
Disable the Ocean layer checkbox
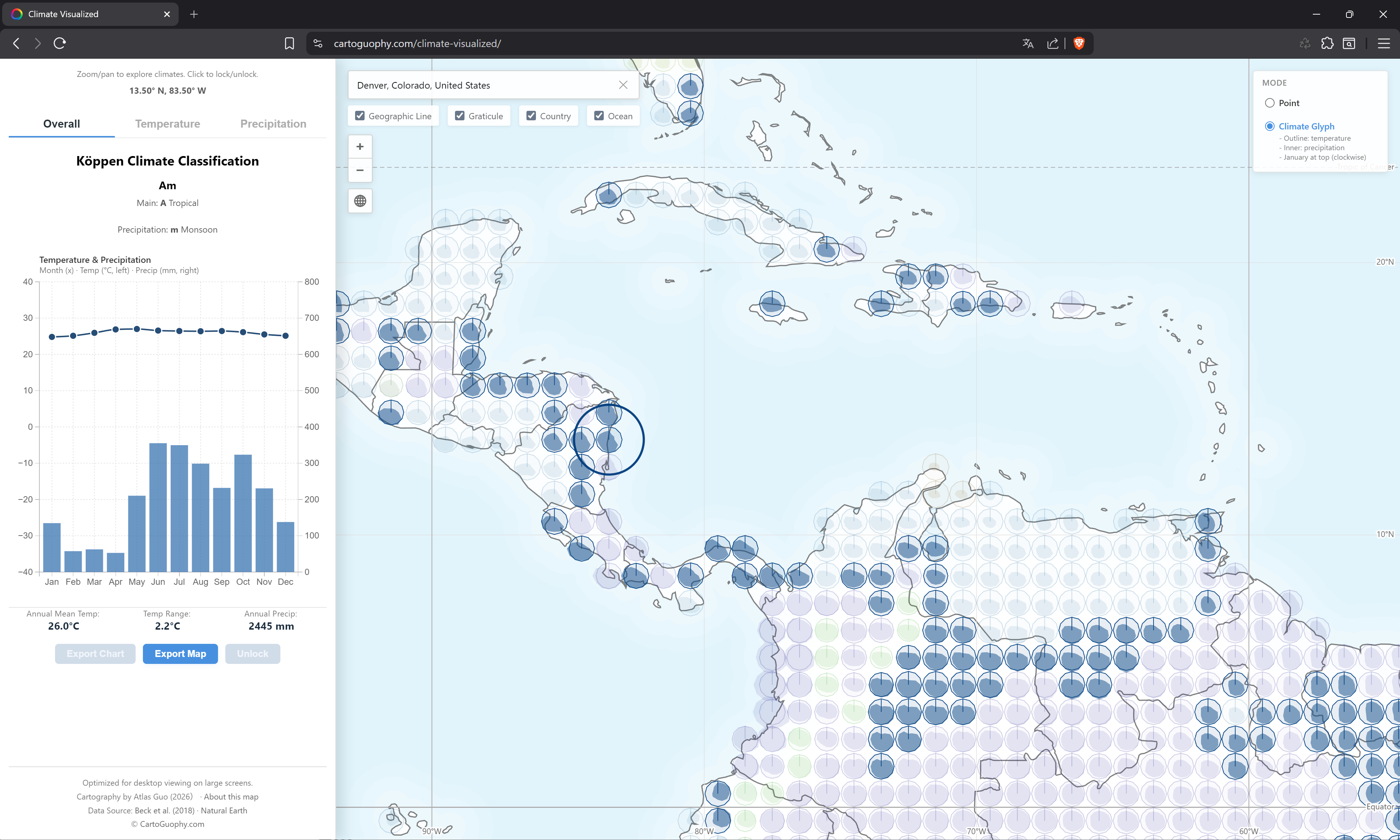click(x=599, y=116)
